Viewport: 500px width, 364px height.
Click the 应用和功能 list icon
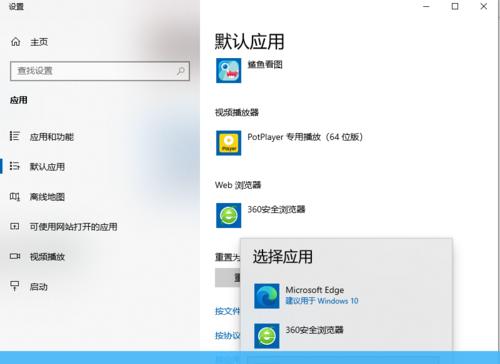15,136
